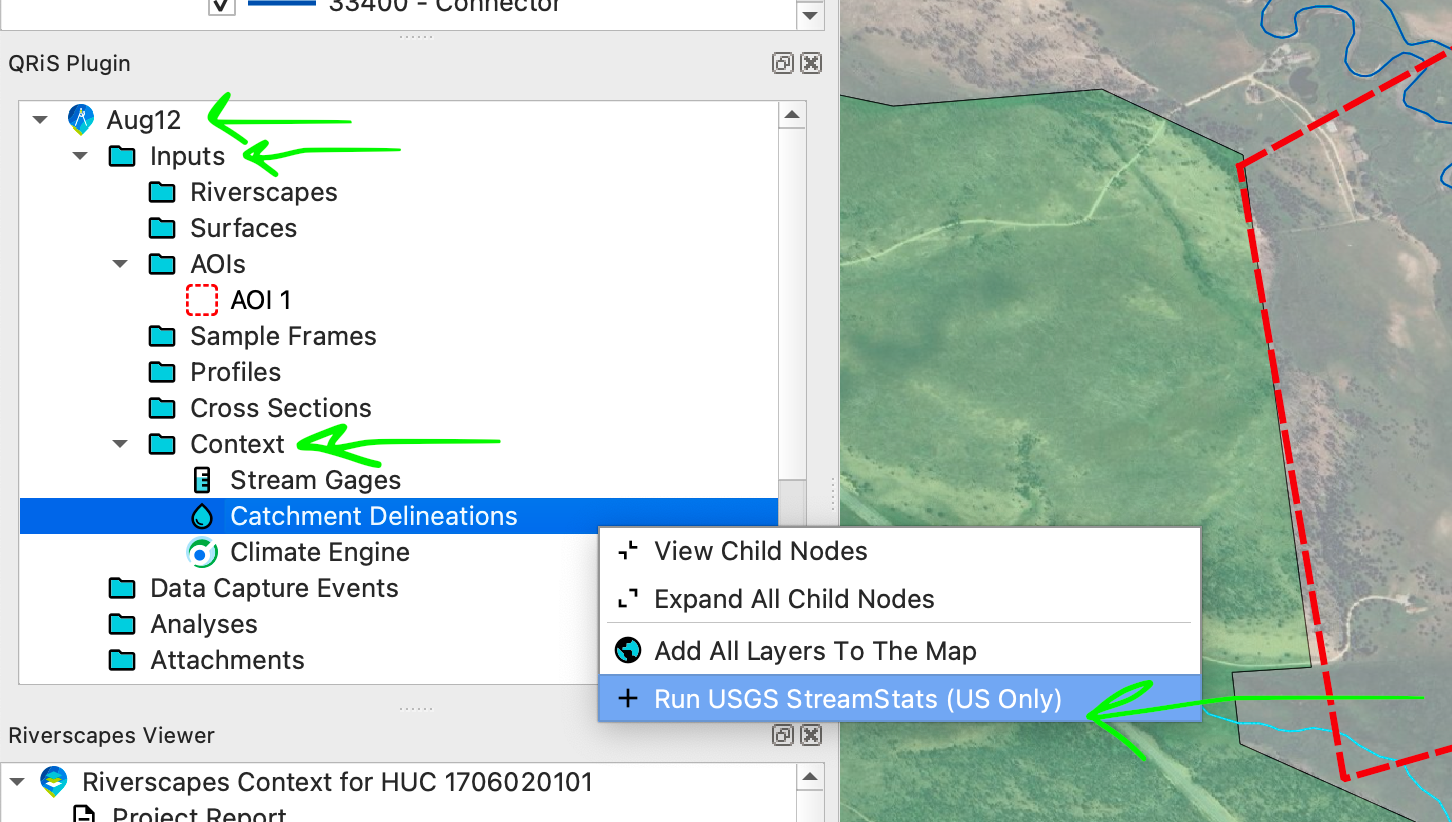Collapse the Inputs folder
This screenshot has height=822, width=1452.
81,156
